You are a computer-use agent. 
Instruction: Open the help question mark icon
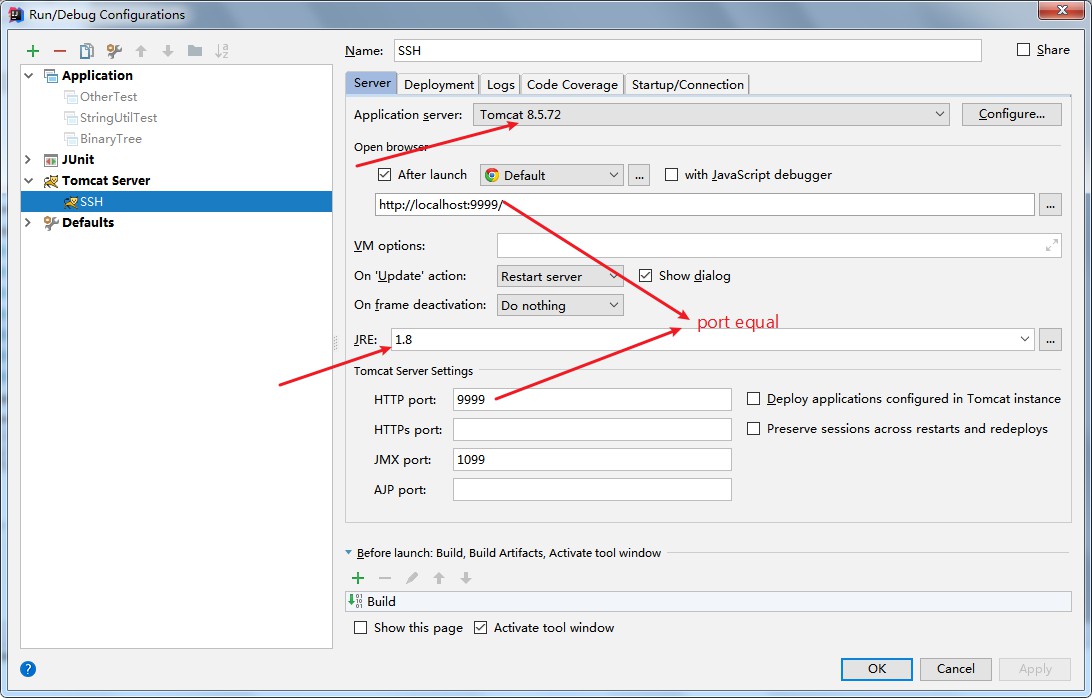[28, 669]
